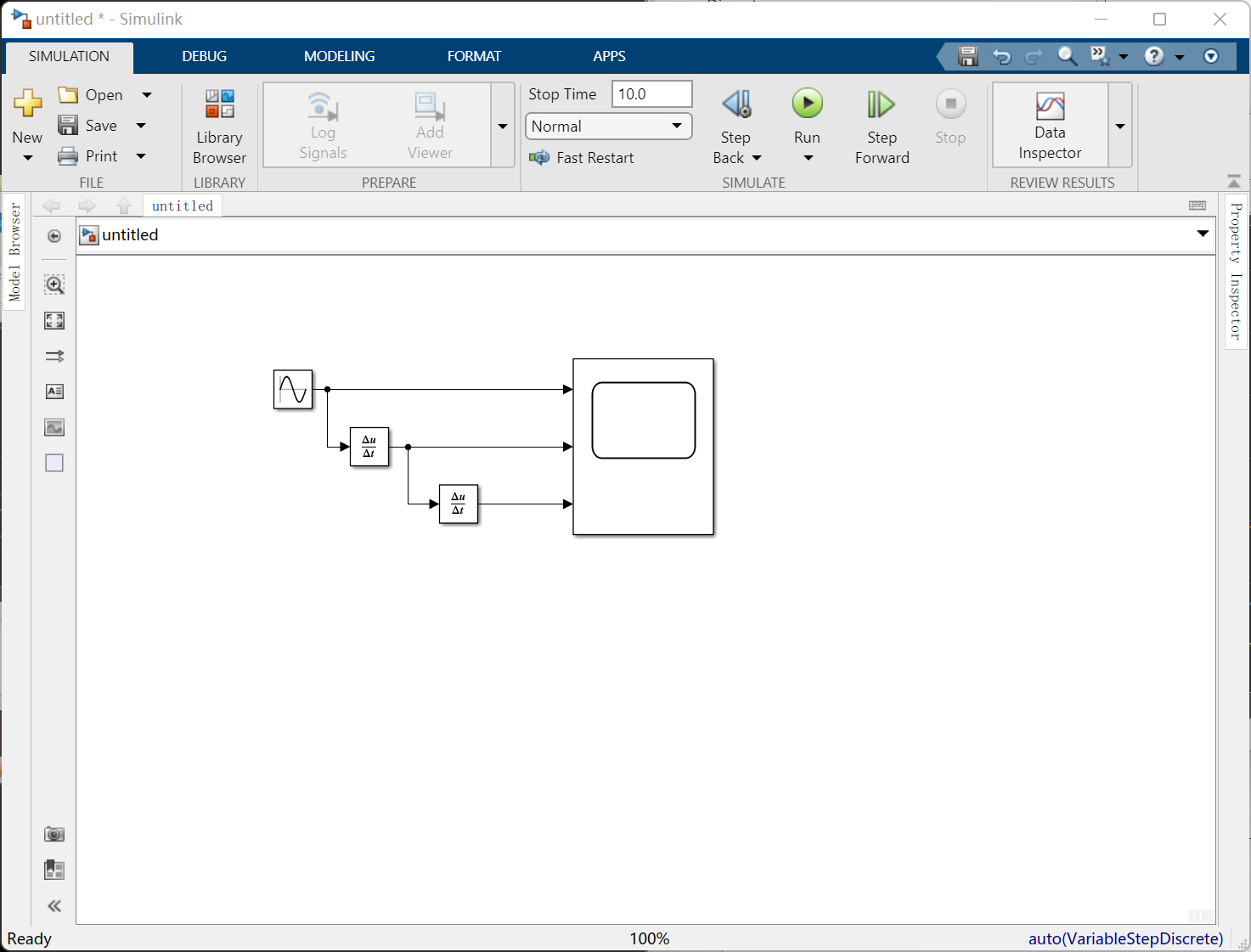Switch to the APPS tab

(609, 56)
